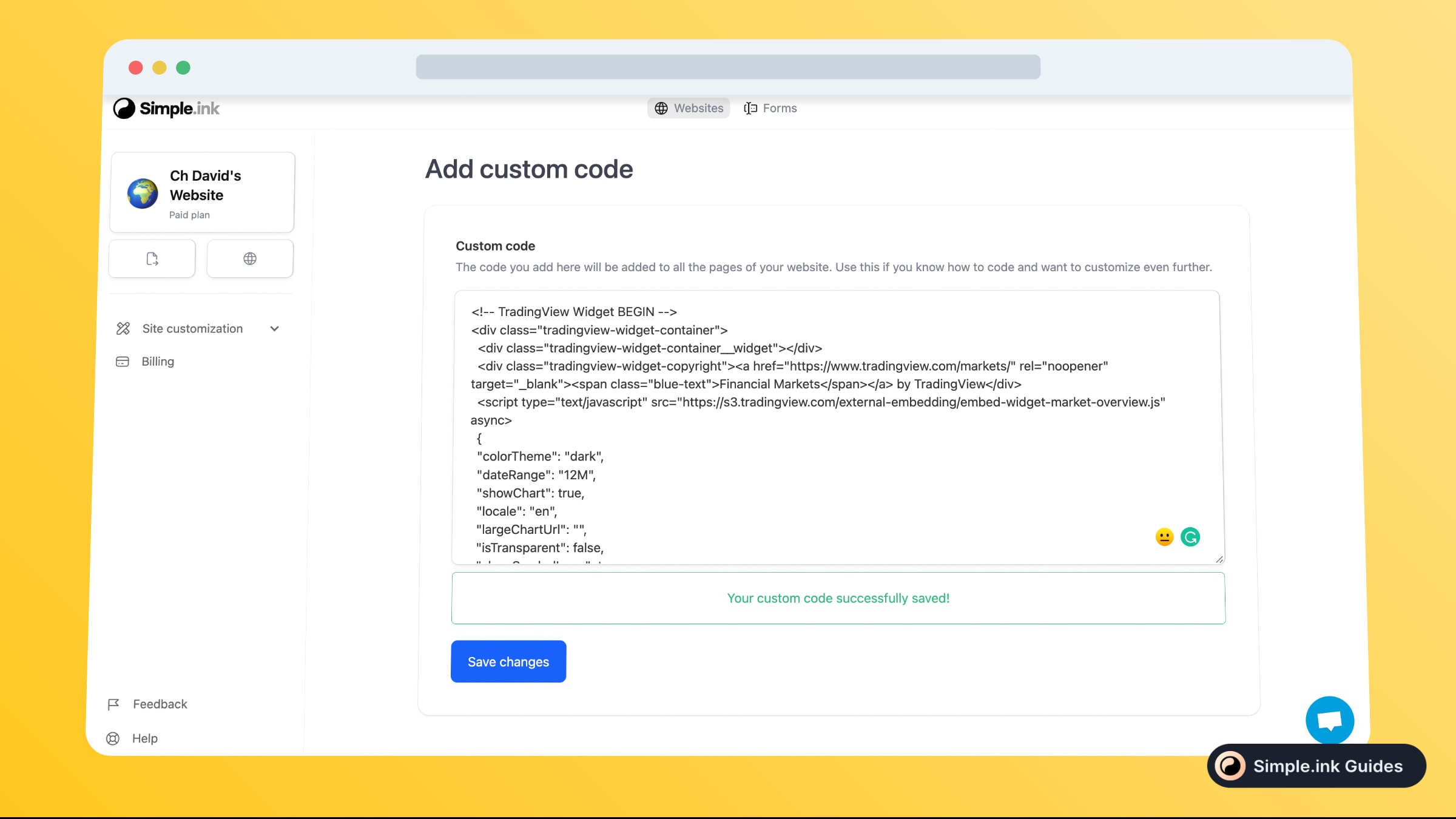Open the Billing section
This screenshot has width=1456, height=819.
[158, 362]
